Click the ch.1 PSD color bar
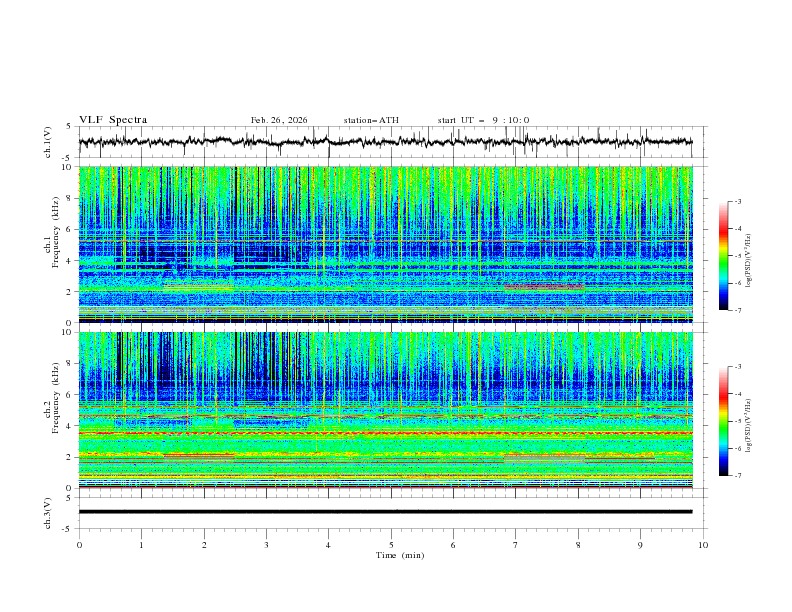The image size is (792, 612). [x=723, y=255]
